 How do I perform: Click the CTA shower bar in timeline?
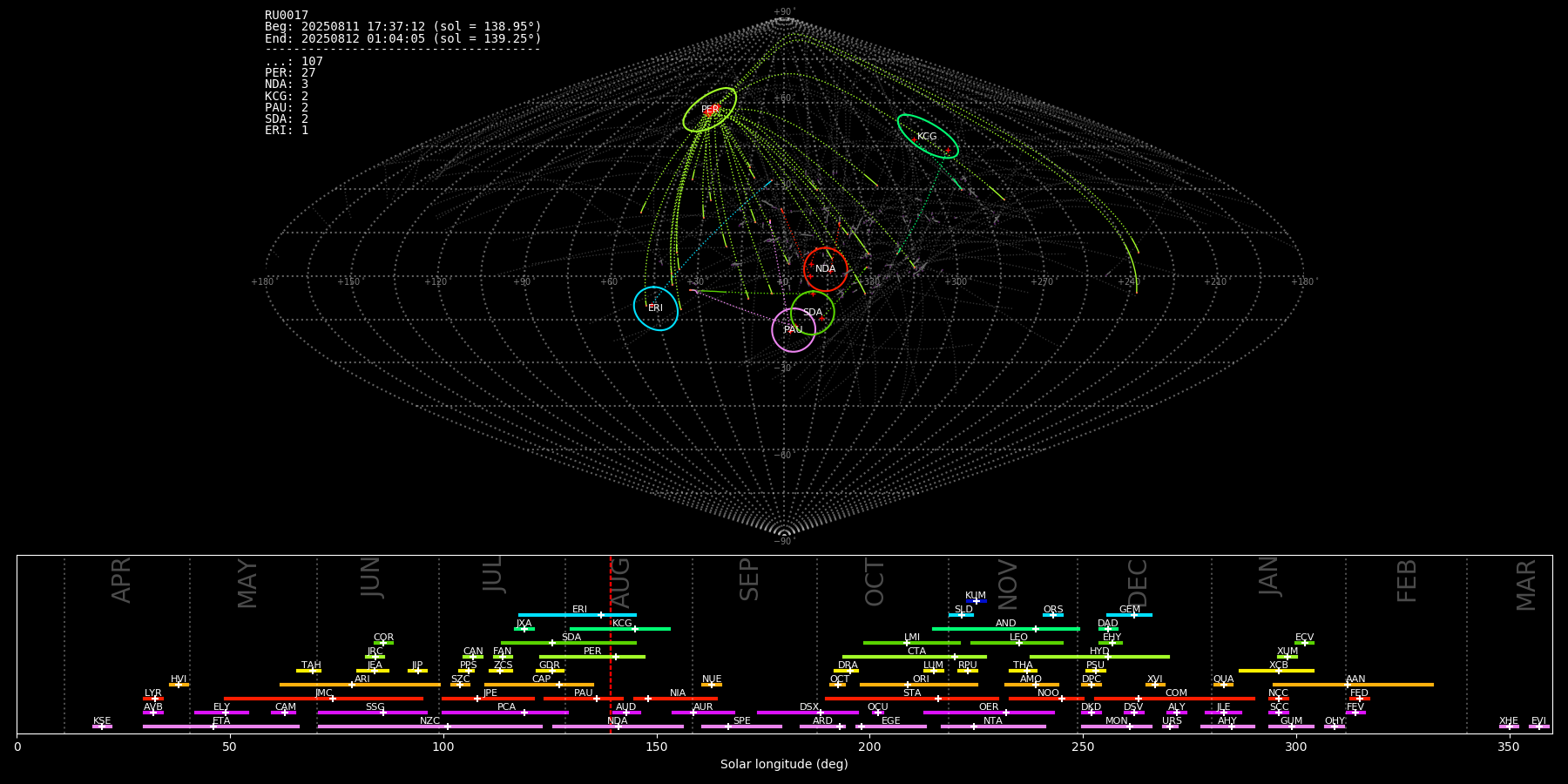click(x=915, y=657)
